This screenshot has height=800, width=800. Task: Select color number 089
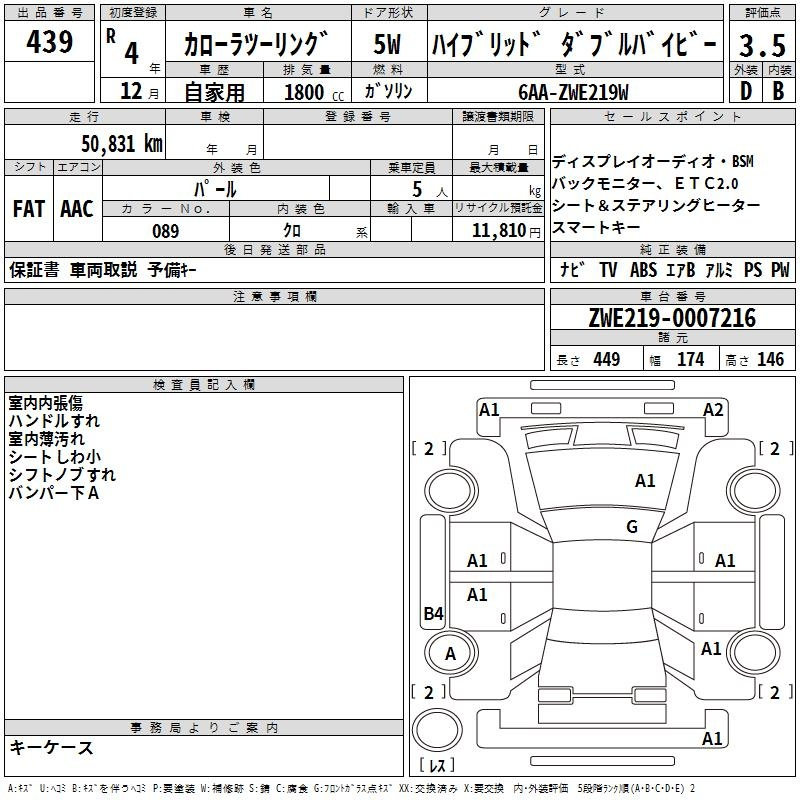[x=165, y=231]
